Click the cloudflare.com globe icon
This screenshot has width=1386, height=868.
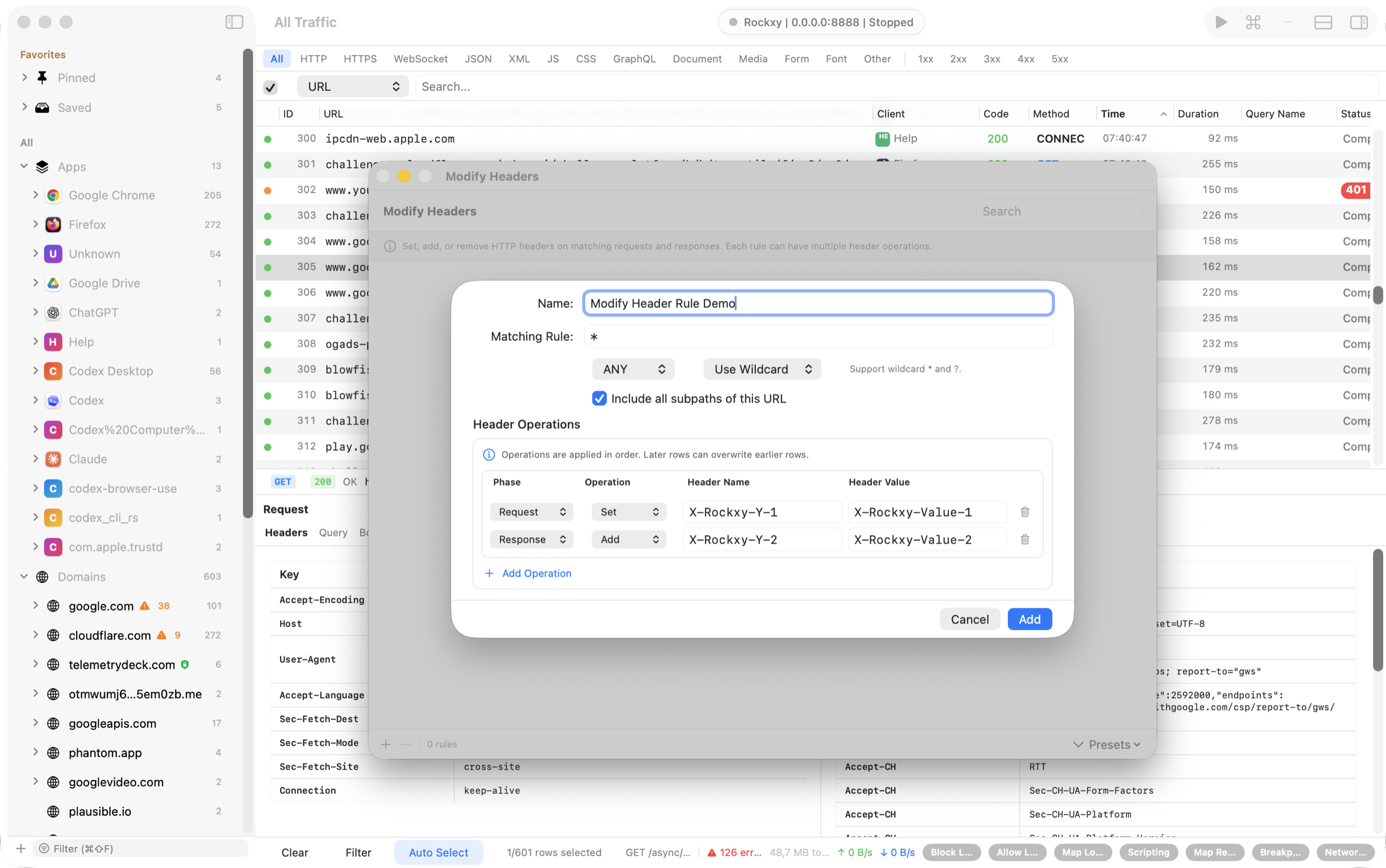click(53, 635)
